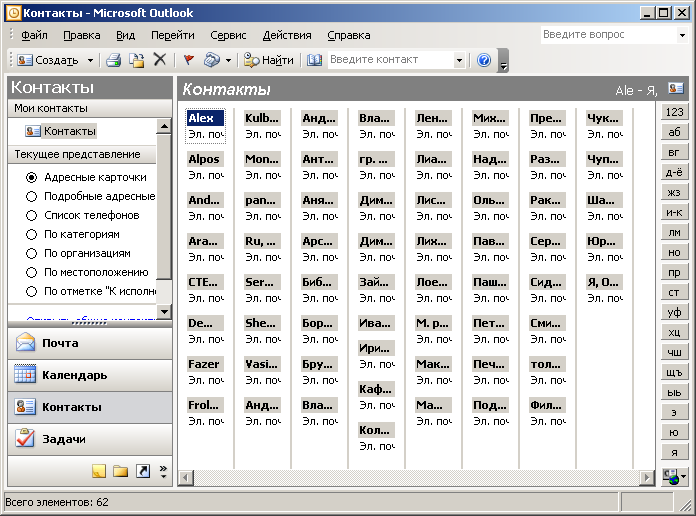Click the Создать new contact icon
This screenshot has width=696, height=516.
tap(25, 60)
